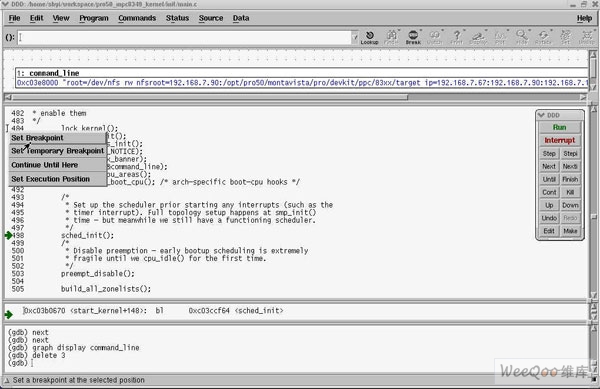600x389 pixels.
Task: Click the green Run button
Action: [559, 127]
